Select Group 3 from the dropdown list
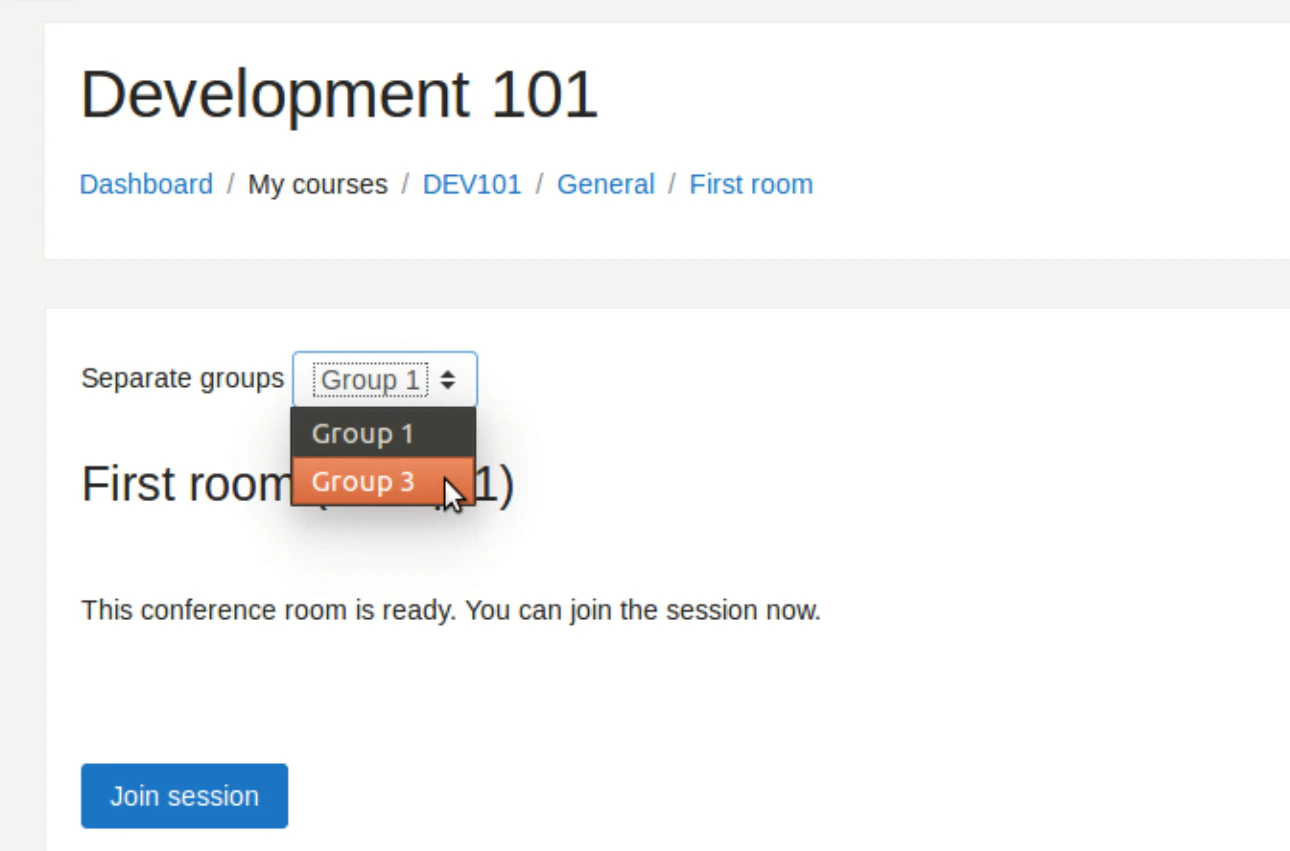The height and width of the screenshot is (851, 1290). [x=363, y=481]
